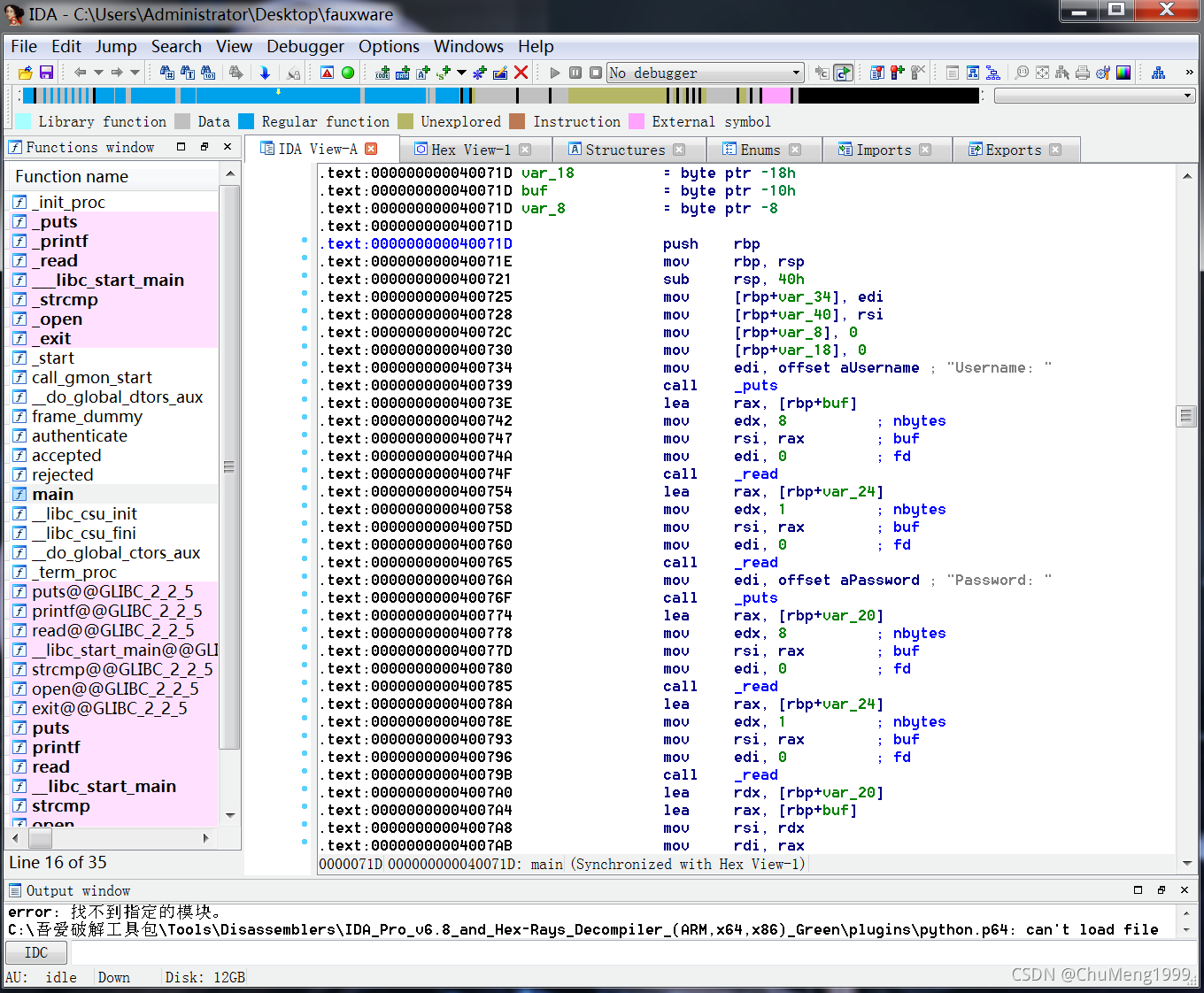Open the Jump menu
Image resolution: width=1204 pixels, height=993 pixels.
tap(116, 46)
